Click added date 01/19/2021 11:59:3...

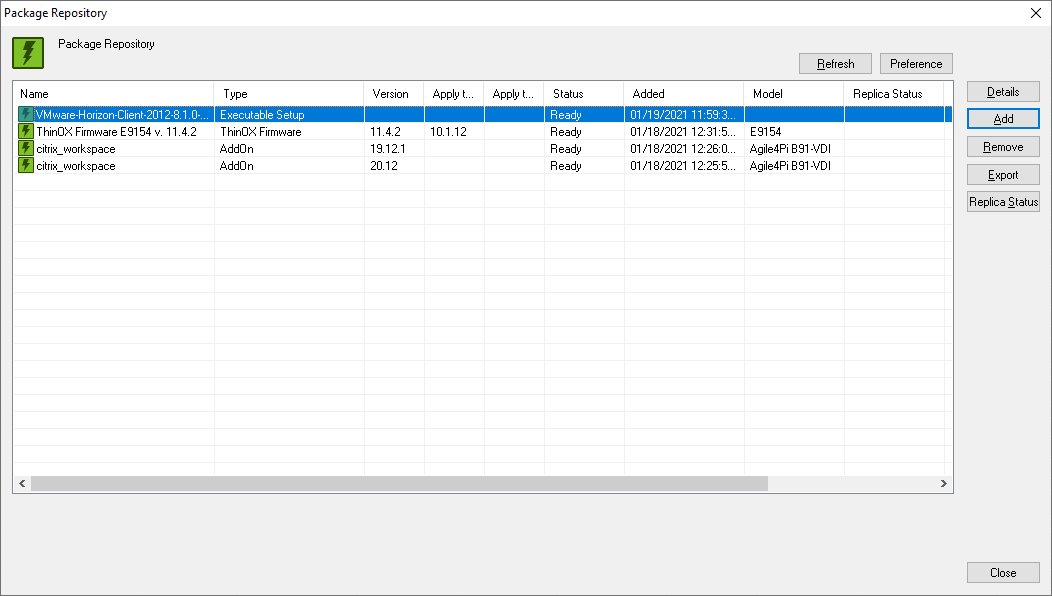(x=683, y=115)
